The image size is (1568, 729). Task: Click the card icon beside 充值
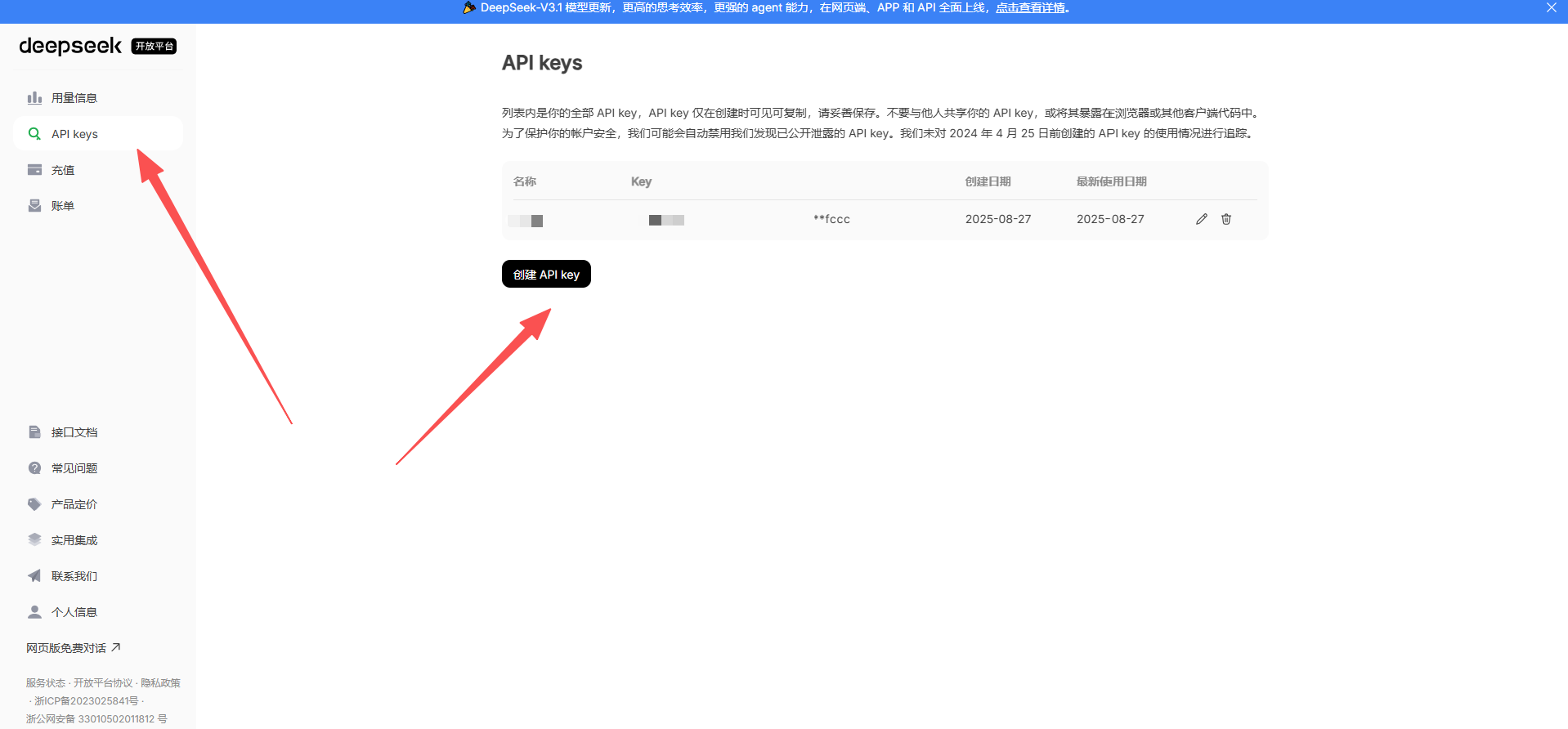34,170
